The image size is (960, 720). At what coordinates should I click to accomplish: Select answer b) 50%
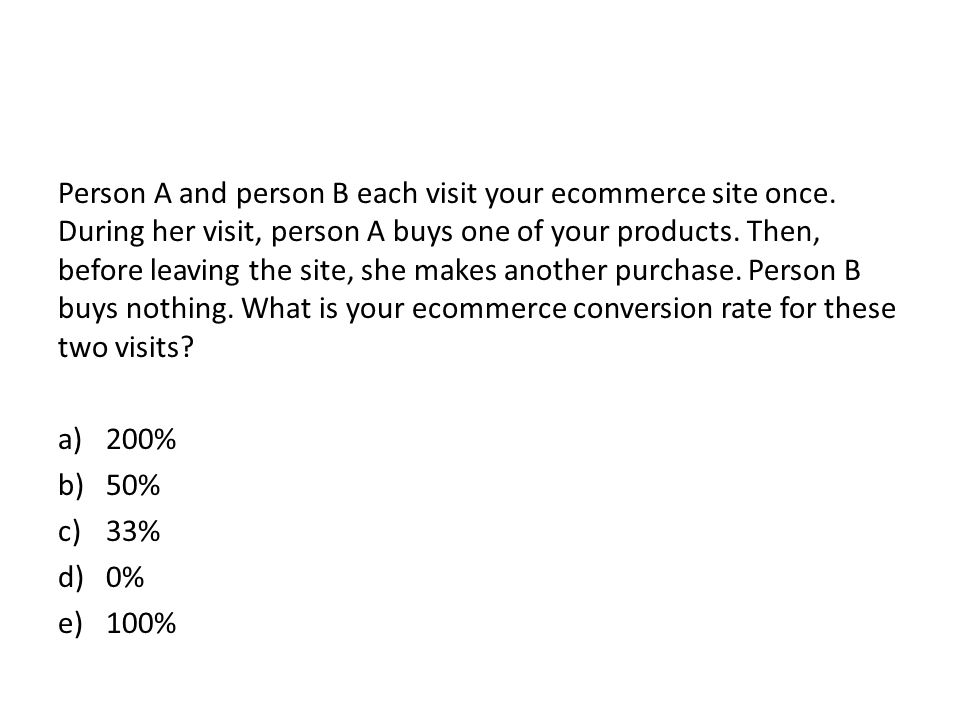109,486
